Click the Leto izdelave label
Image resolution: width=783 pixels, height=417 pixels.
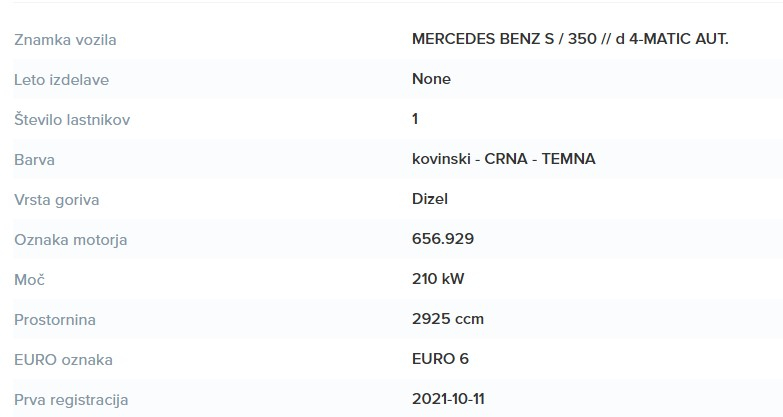(x=61, y=80)
